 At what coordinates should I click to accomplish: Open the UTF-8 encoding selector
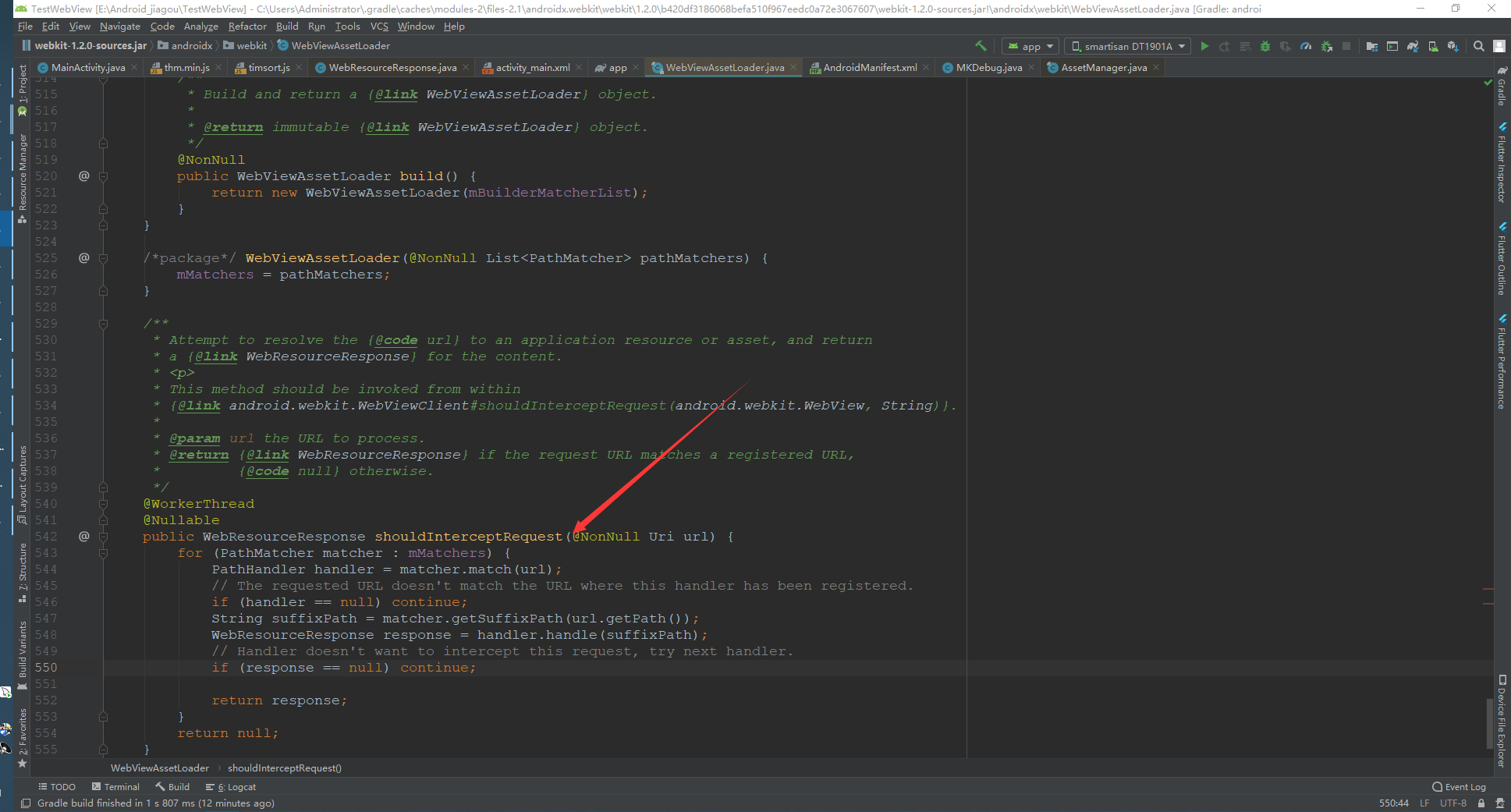coord(1453,803)
